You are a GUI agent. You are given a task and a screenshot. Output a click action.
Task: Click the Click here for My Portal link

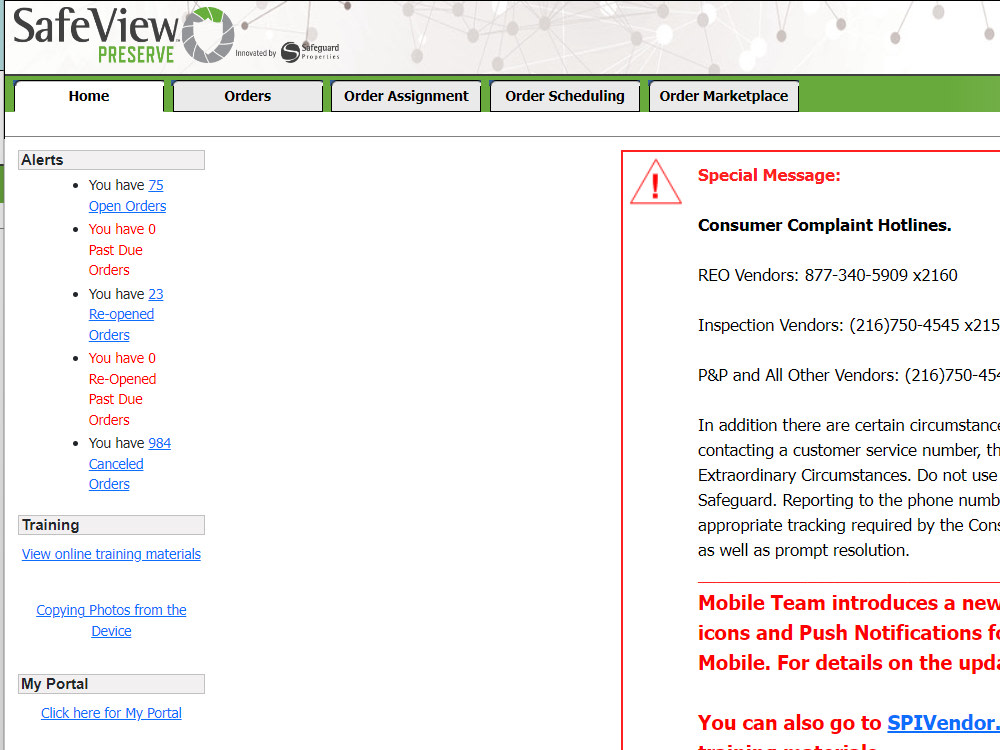click(111, 713)
